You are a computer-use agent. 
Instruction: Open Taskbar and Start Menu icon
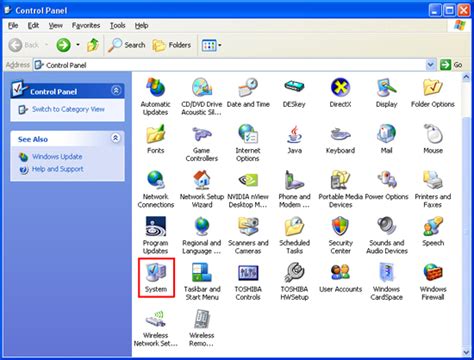point(202,282)
